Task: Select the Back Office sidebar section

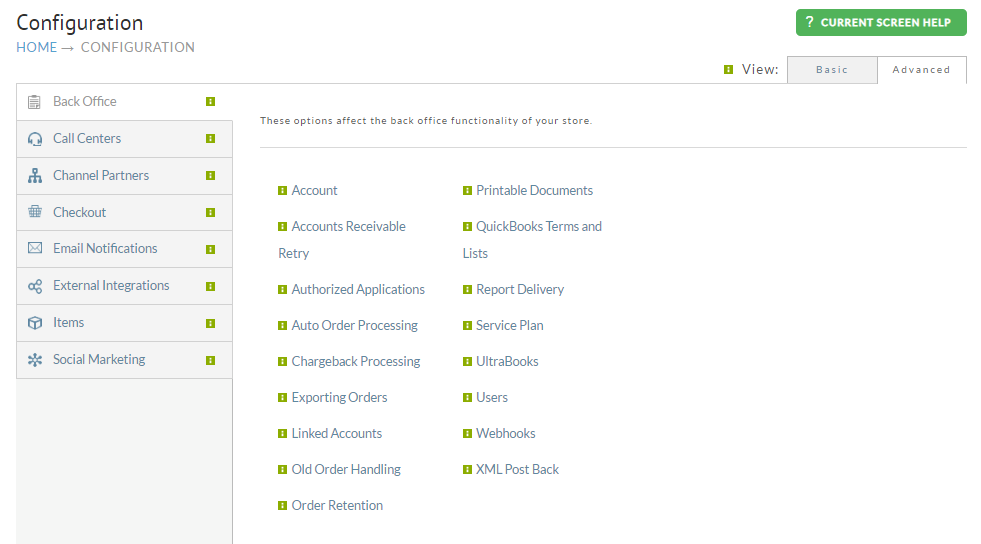Action: (125, 101)
